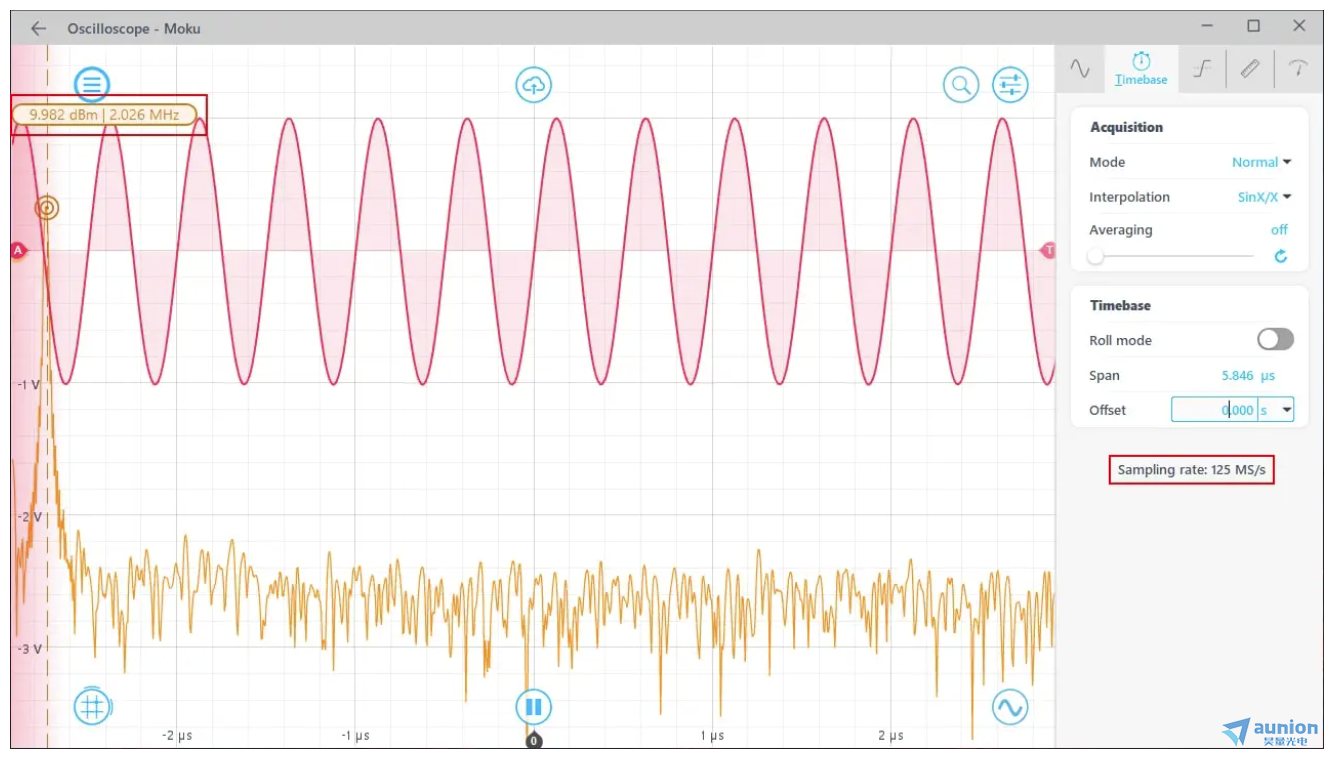Viewport: 1330px width, 757px height.
Task: Click the 9.982 dBm cursor readout
Action: [x=104, y=115]
